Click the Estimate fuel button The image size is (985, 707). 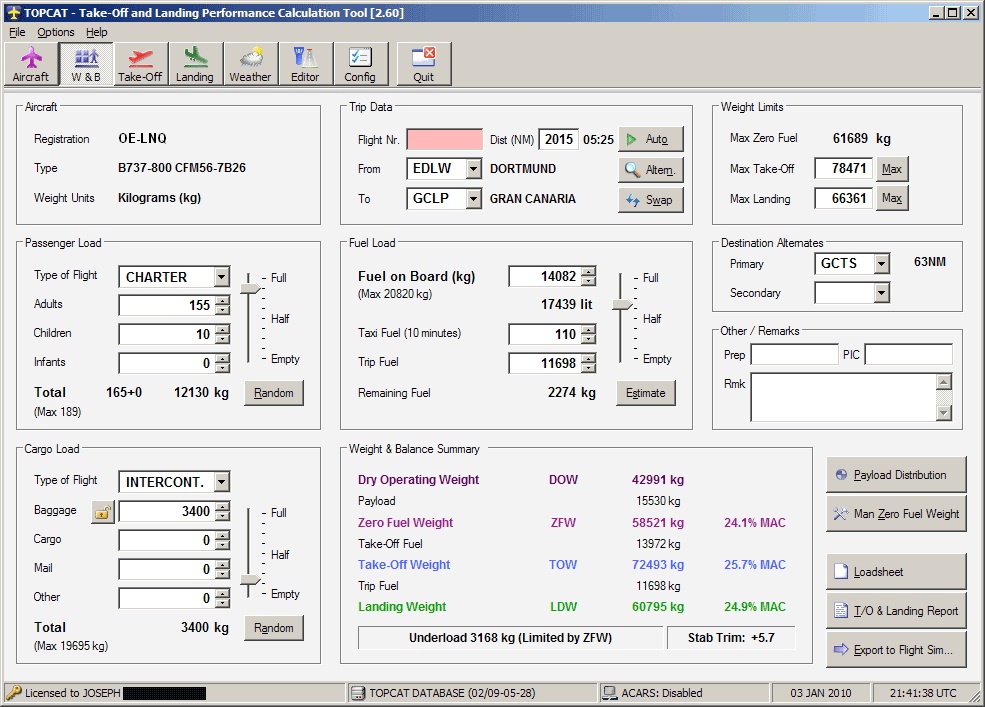coord(645,393)
